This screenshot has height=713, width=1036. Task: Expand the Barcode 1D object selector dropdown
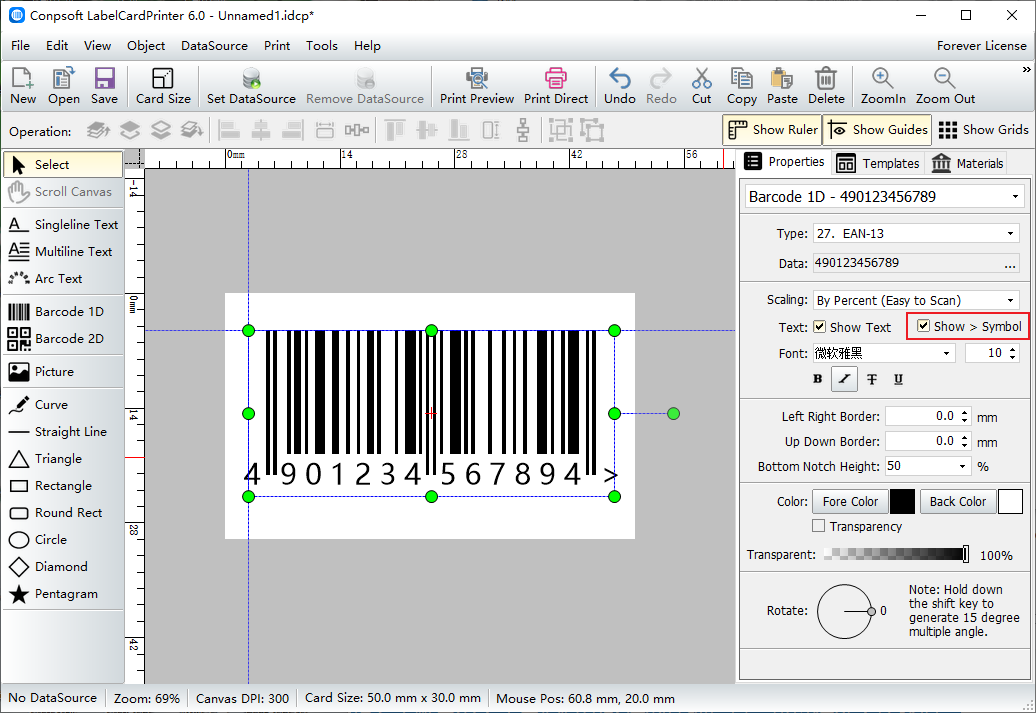[x=1015, y=197]
